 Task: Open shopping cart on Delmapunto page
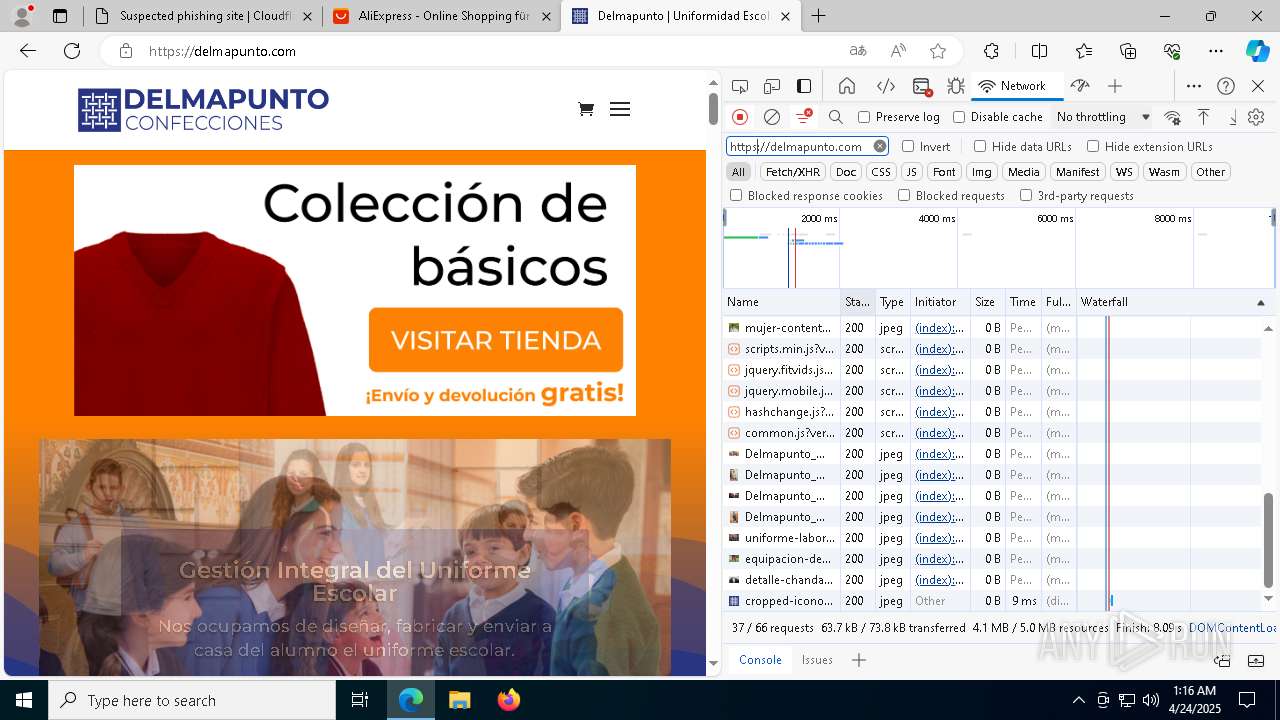point(586,109)
